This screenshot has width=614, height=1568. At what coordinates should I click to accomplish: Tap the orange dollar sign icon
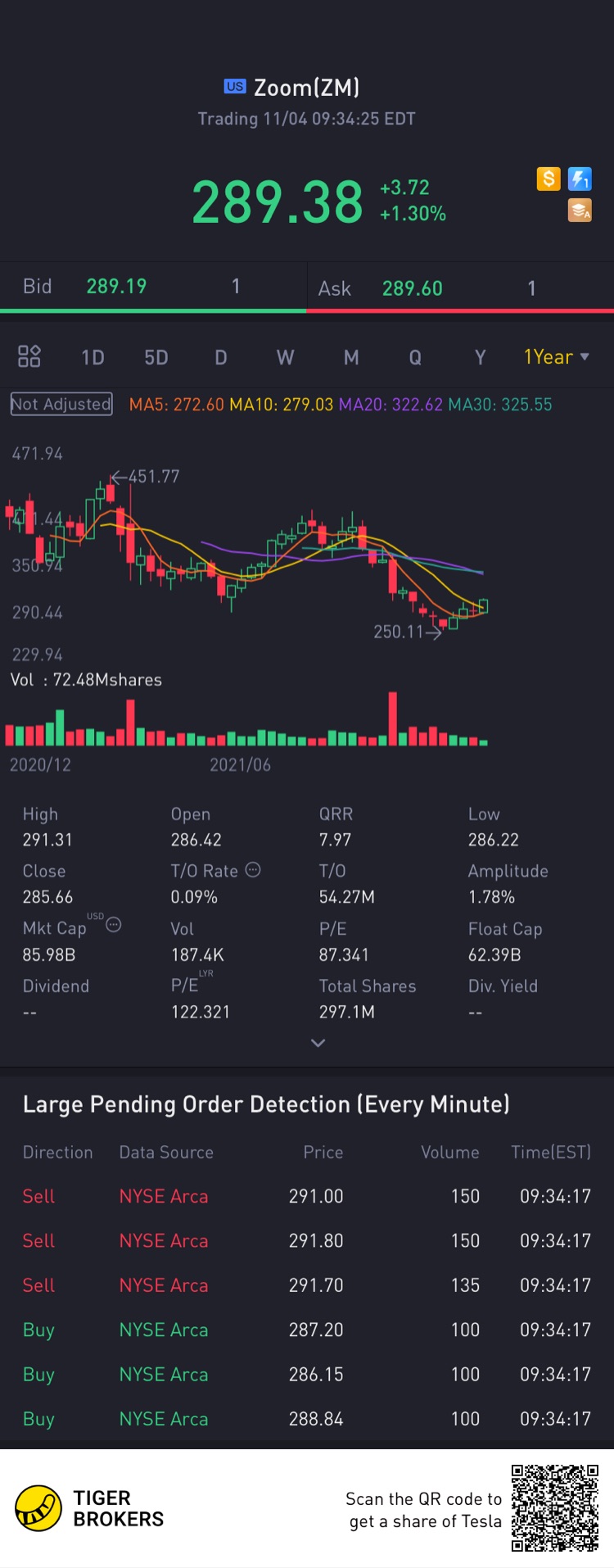coord(549,179)
